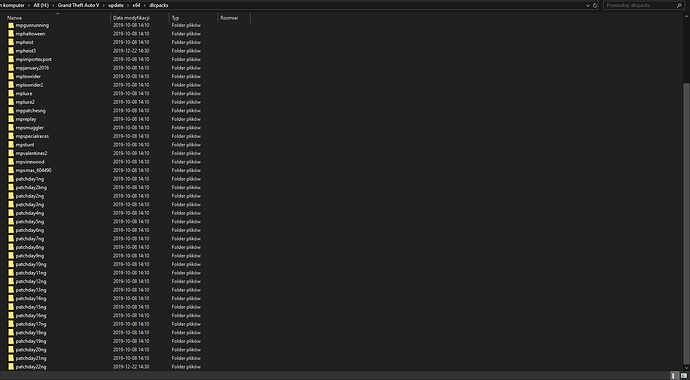Image resolution: width=690 pixels, height=380 pixels.
Task: Click the patchday7ng folder name
Action: click(x=29, y=239)
